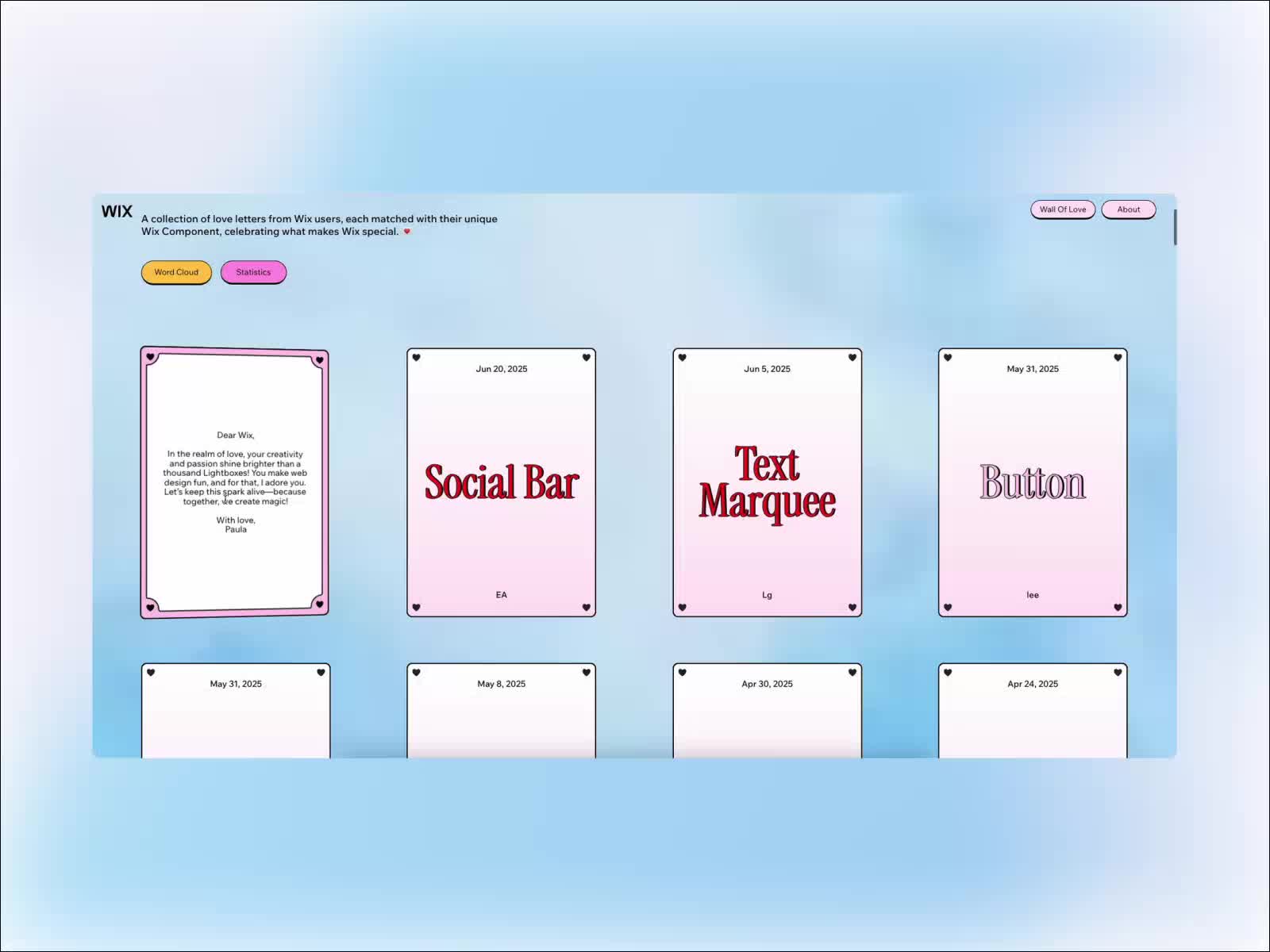Click the WIX logo
The image size is (1270, 952).
(x=117, y=211)
